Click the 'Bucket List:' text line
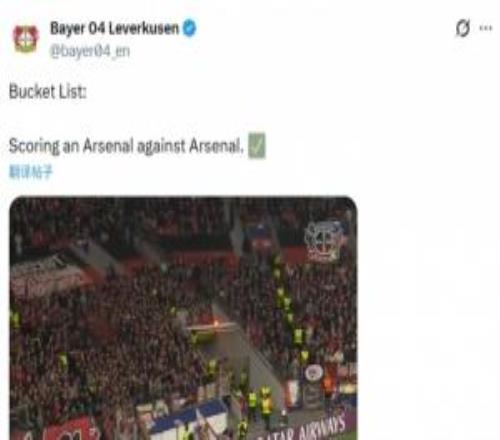Viewport: 500px width, 440px height. tap(48, 91)
